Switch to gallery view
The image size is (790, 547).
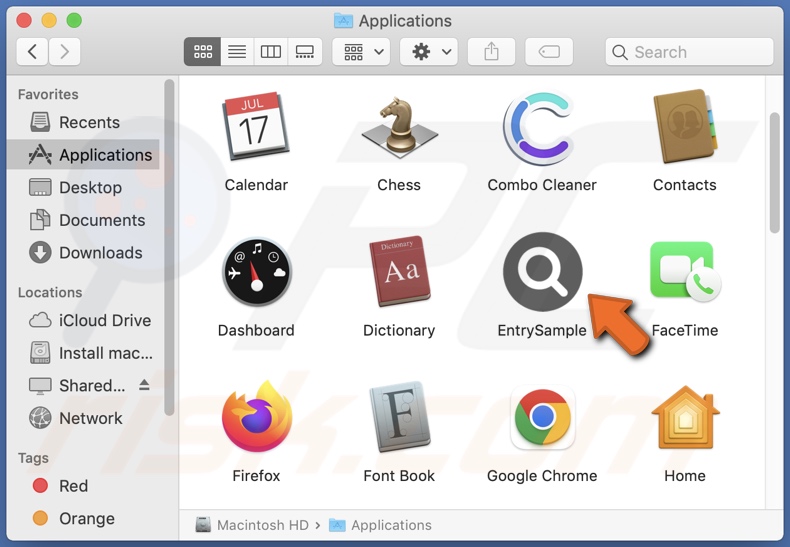point(305,51)
